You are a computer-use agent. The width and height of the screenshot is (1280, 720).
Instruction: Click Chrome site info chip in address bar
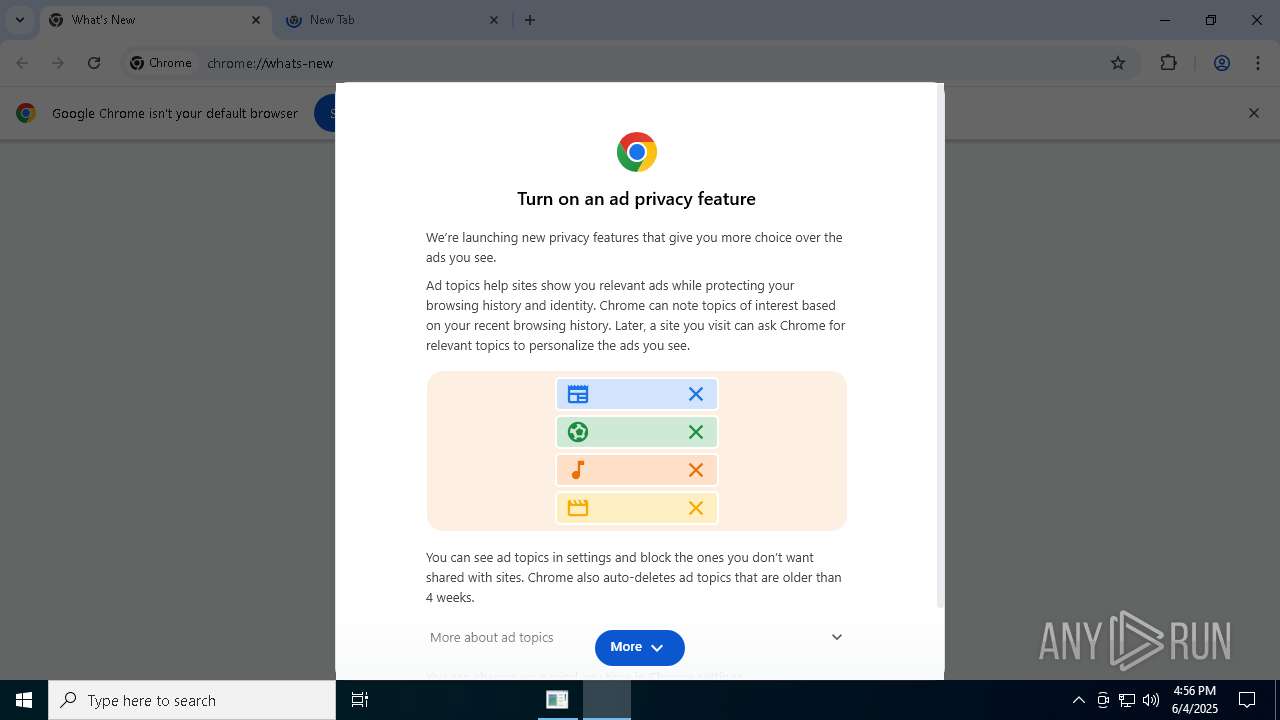click(161, 63)
